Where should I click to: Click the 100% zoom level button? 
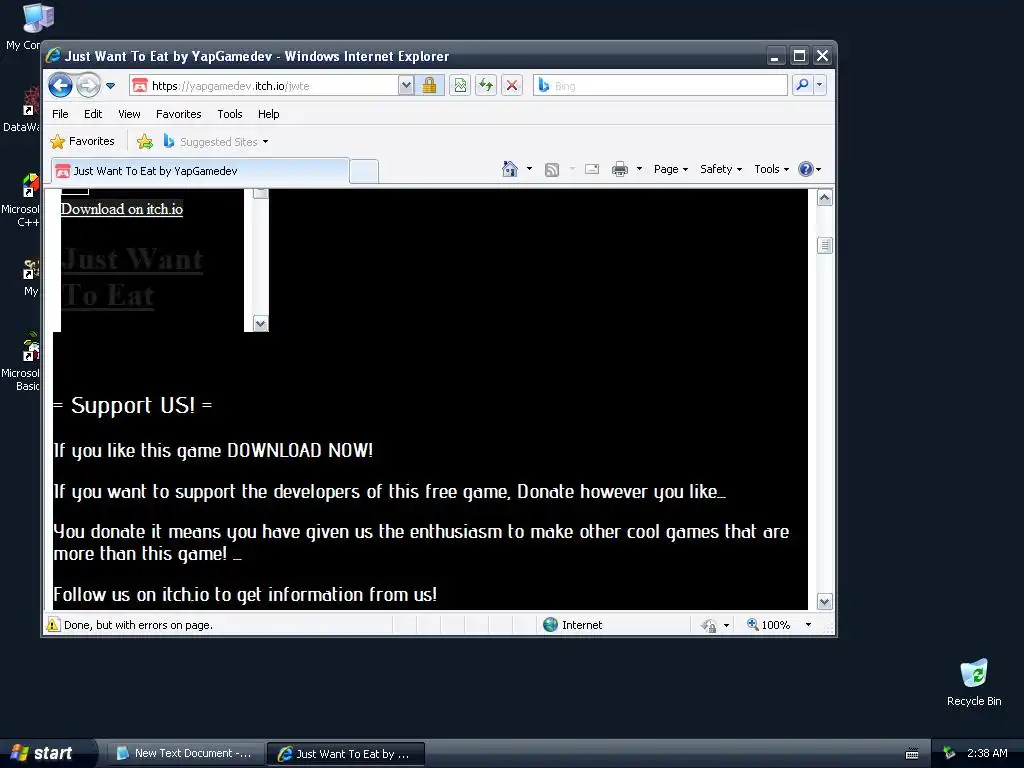pos(769,625)
